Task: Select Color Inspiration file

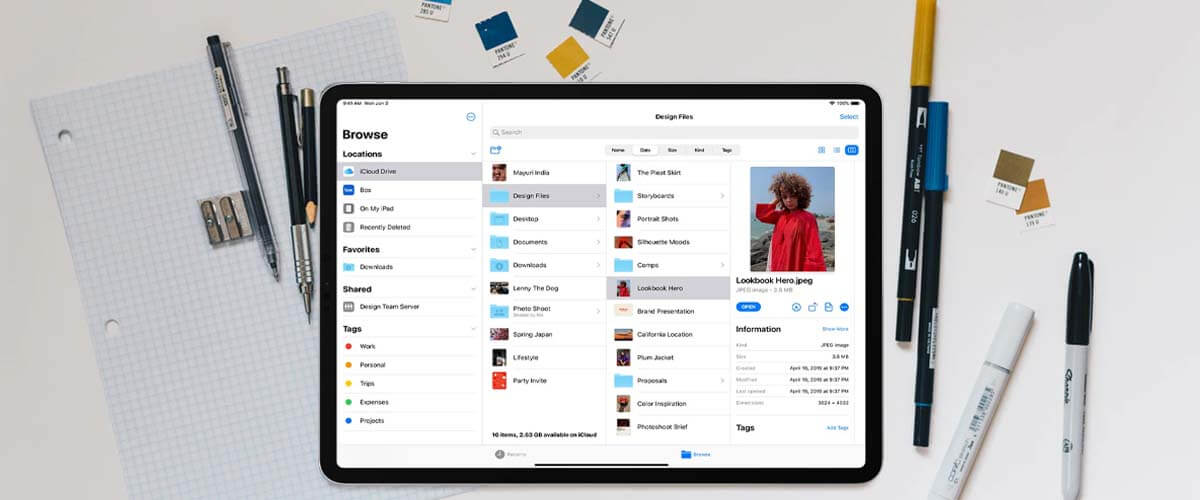Action: pos(668,404)
